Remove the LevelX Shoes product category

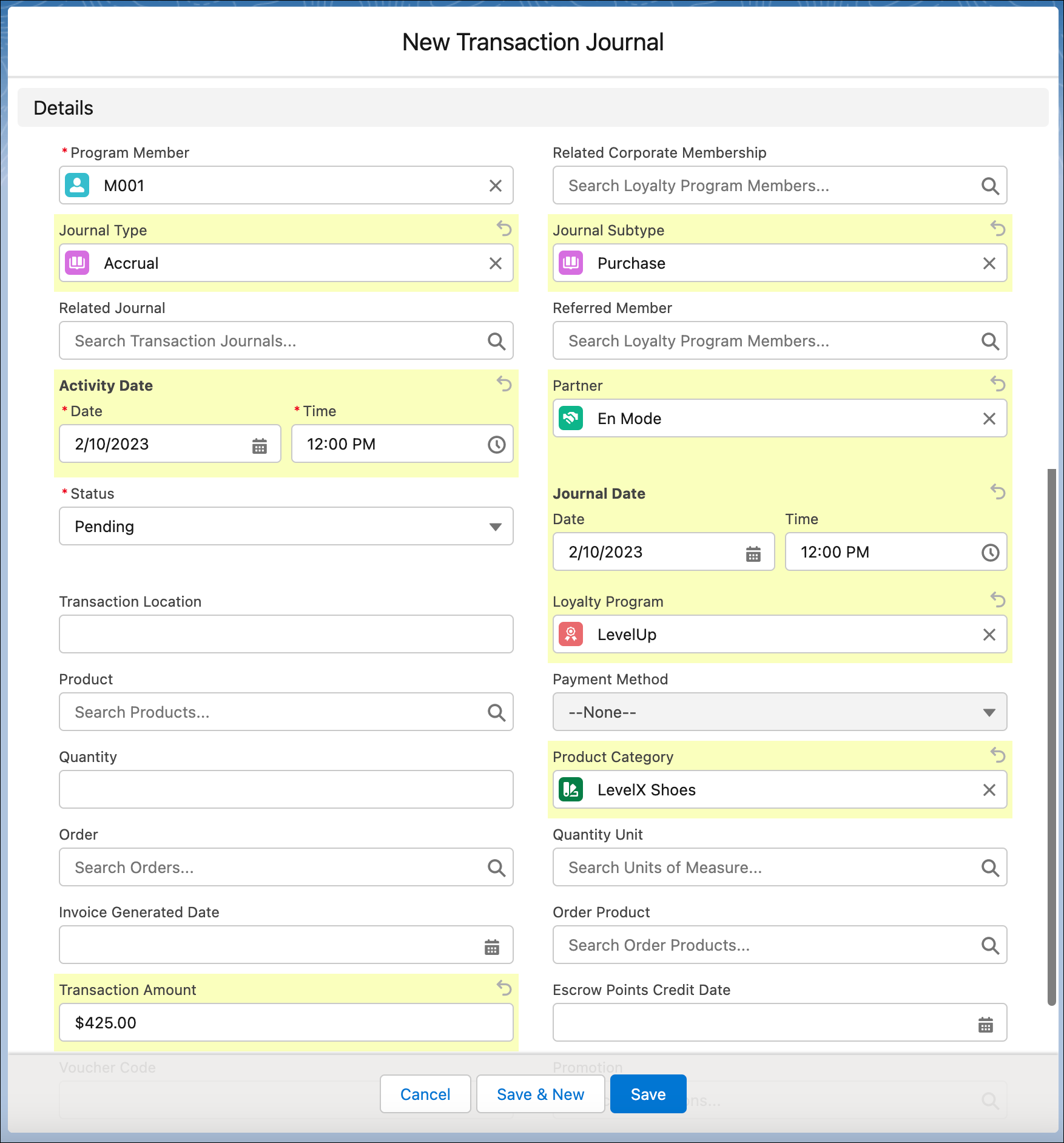point(989,790)
